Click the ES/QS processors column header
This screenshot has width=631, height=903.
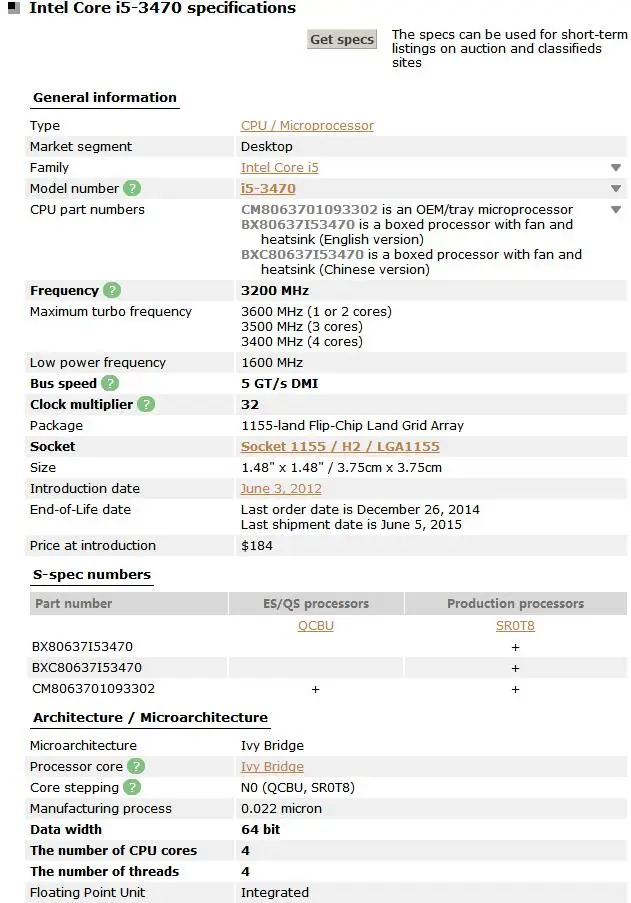[316, 603]
